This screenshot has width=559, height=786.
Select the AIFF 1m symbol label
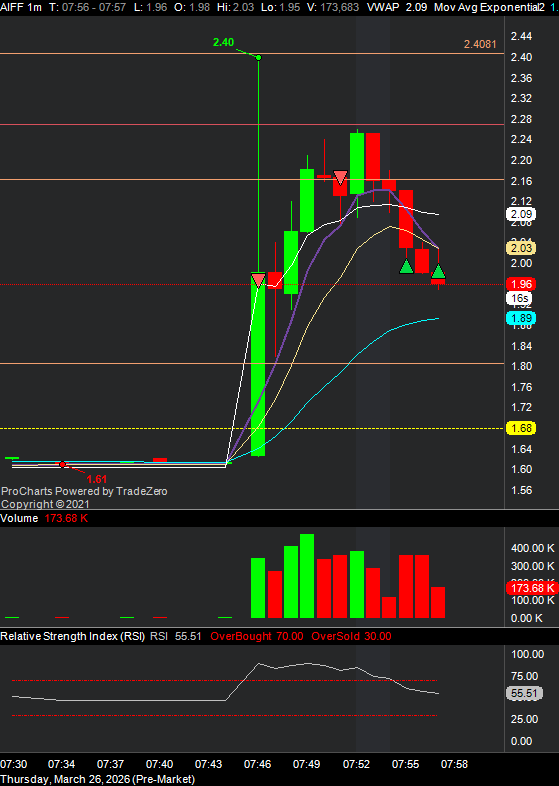point(21,8)
